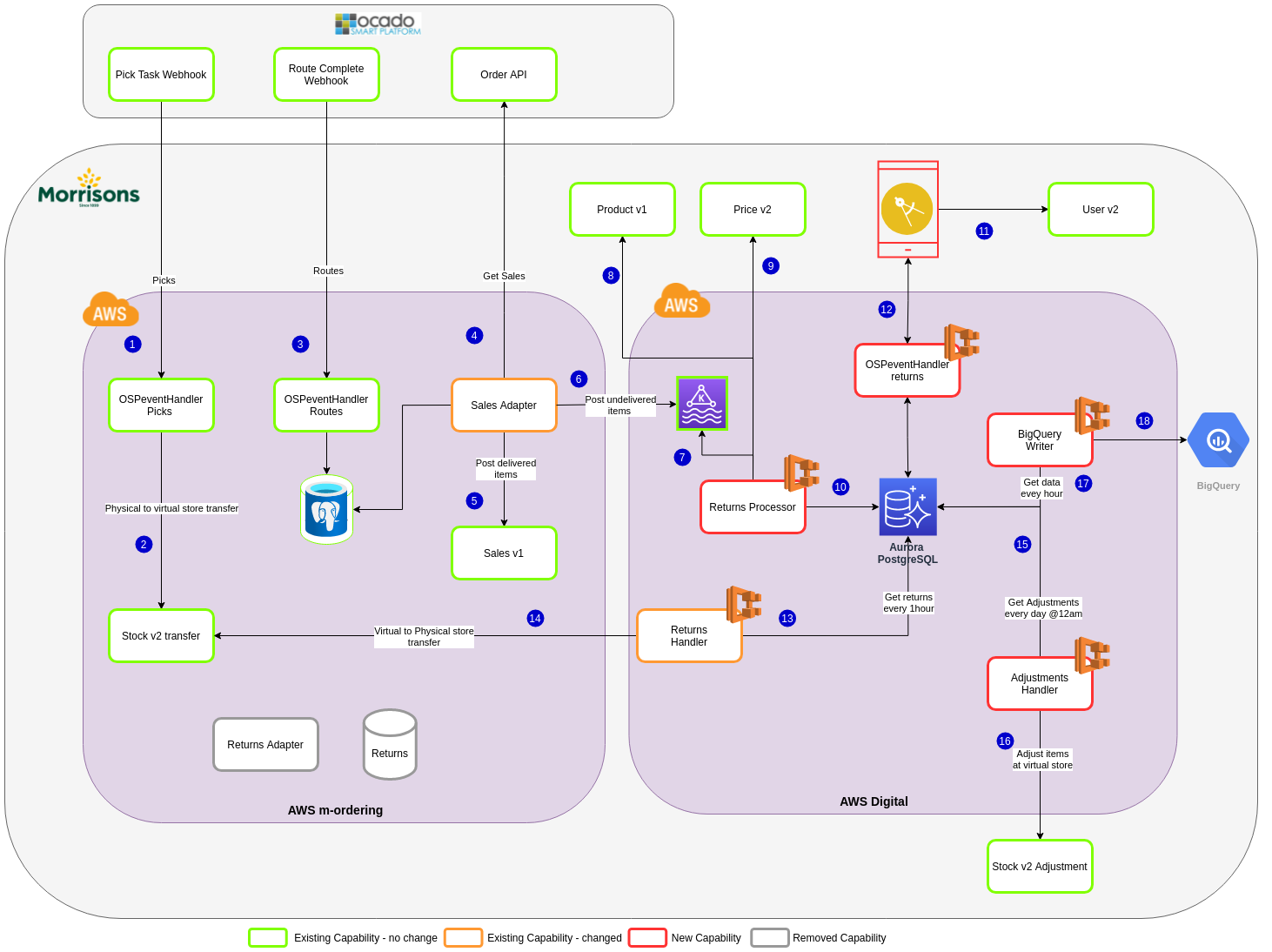
Task: Click the blue PostgreSQL elephant database icon
Action: click(326, 509)
